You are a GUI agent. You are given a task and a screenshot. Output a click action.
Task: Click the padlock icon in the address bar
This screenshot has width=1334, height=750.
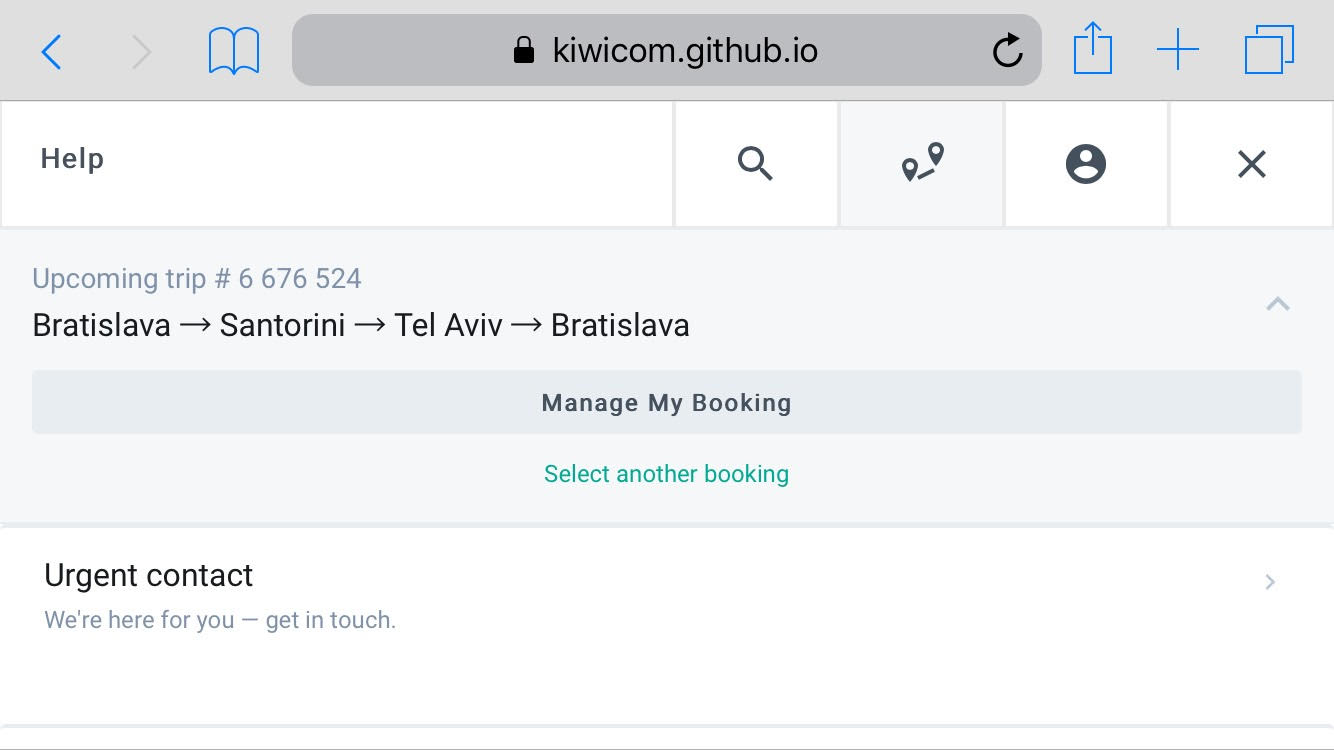[522, 49]
